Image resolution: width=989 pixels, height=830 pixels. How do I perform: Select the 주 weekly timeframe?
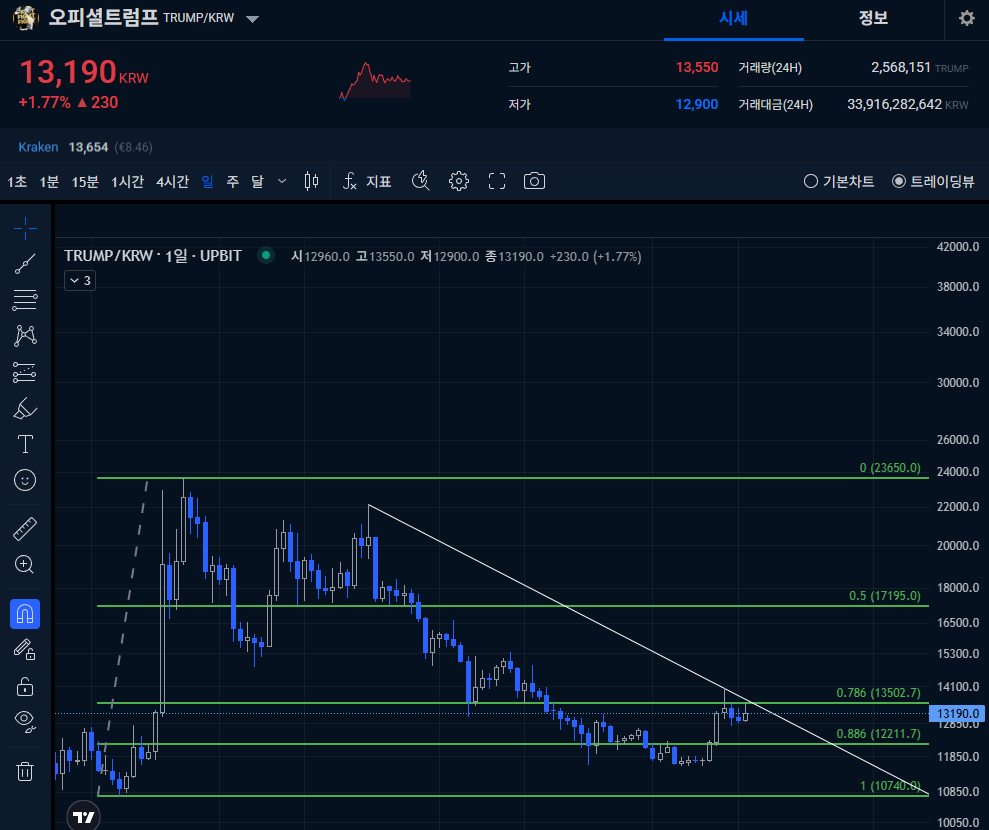[x=233, y=182]
